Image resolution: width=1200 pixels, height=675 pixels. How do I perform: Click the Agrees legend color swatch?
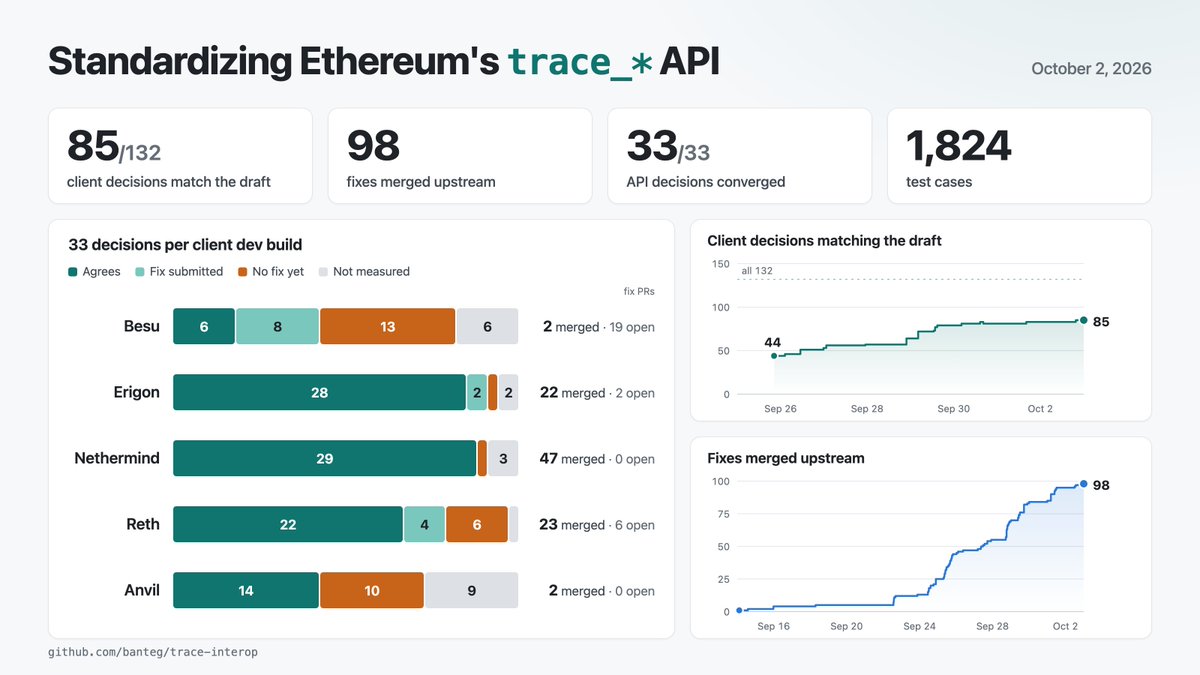click(74, 272)
